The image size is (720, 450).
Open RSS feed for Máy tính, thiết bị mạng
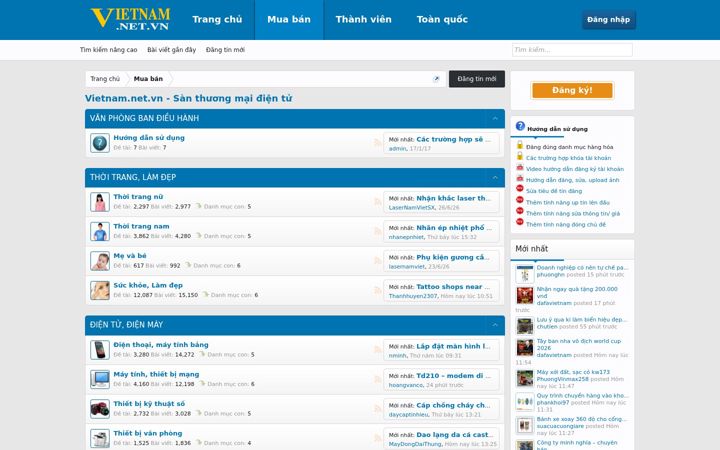pyautogui.click(x=377, y=379)
